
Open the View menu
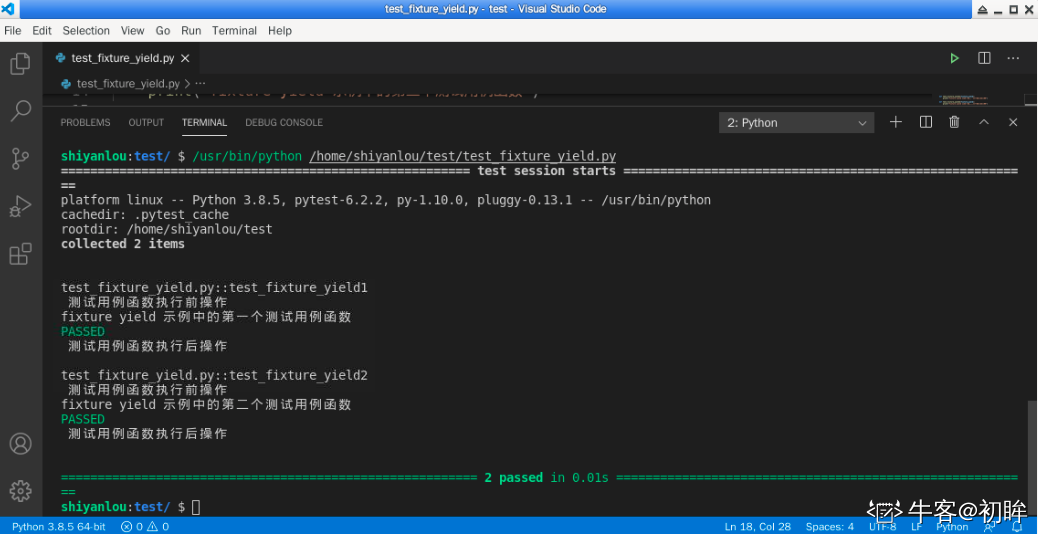tap(132, 30)
